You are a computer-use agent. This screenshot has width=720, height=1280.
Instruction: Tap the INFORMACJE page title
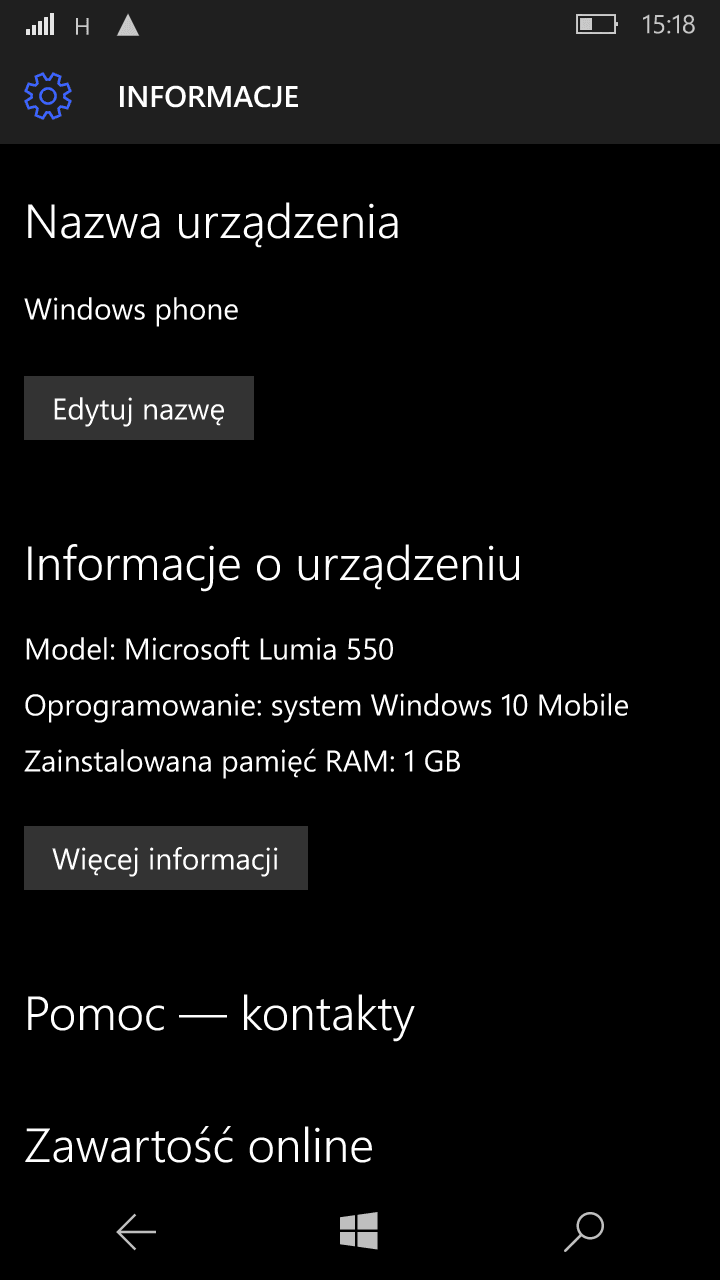(208, 97)
